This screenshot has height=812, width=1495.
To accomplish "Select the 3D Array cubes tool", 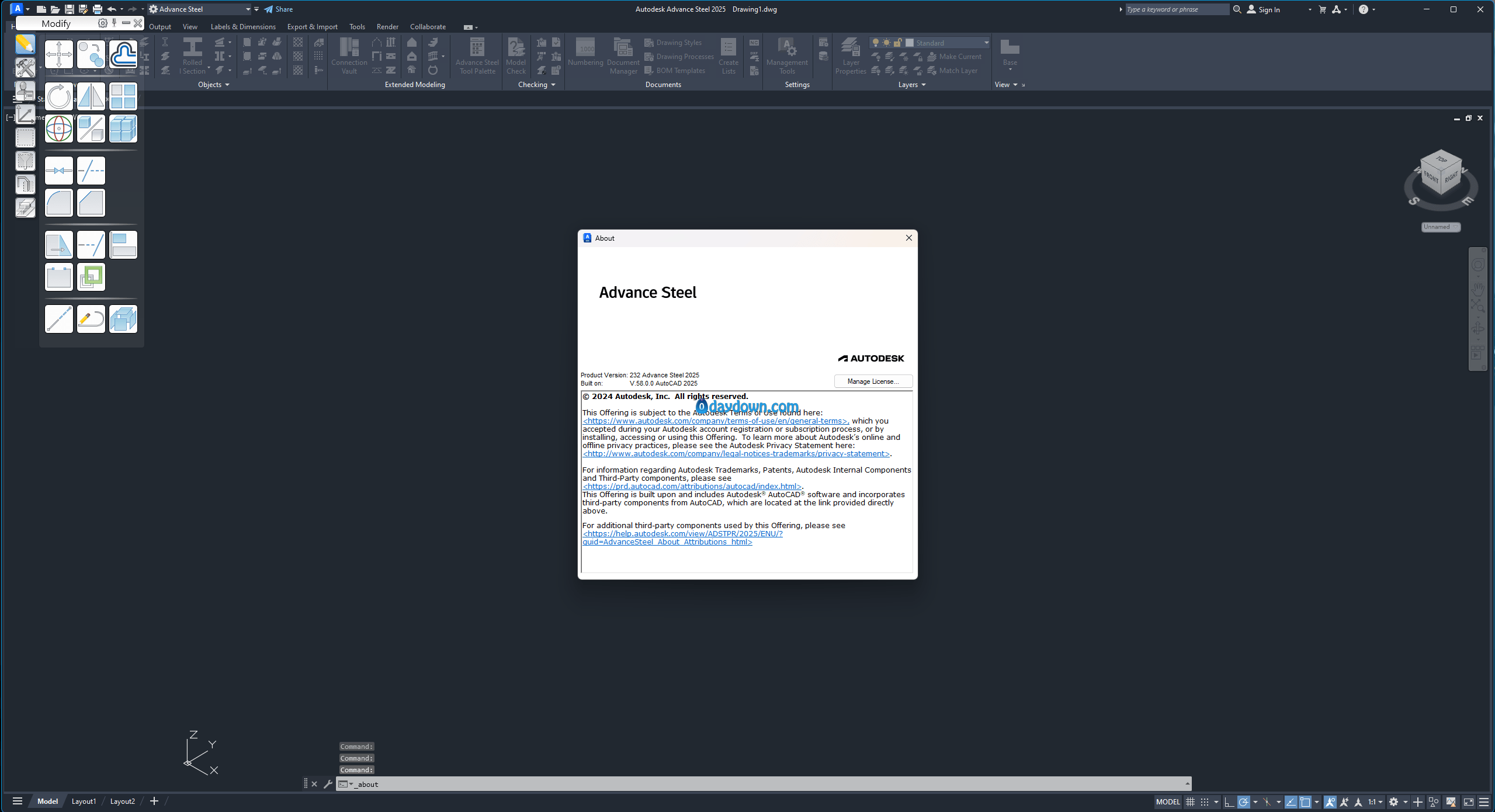I will [x=123, y=129].
